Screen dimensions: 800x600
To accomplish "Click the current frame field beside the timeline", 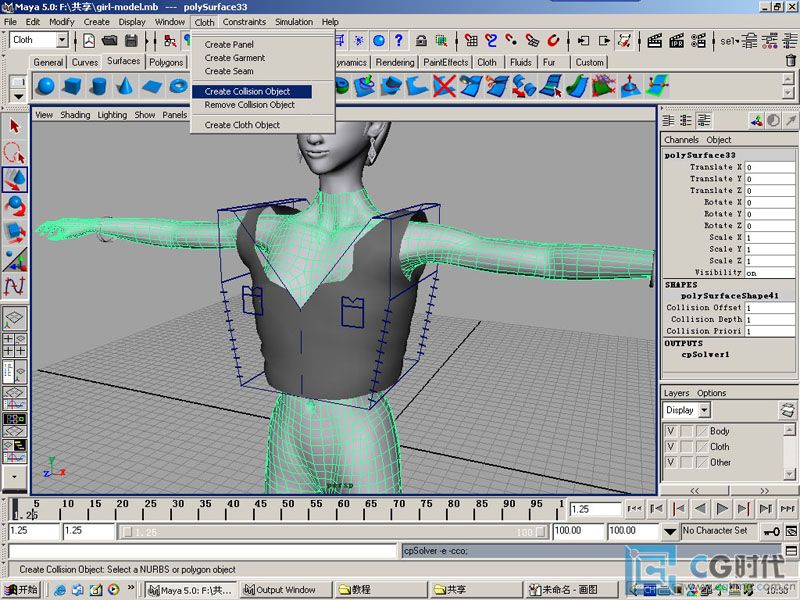I will click(x=595, y=509).
